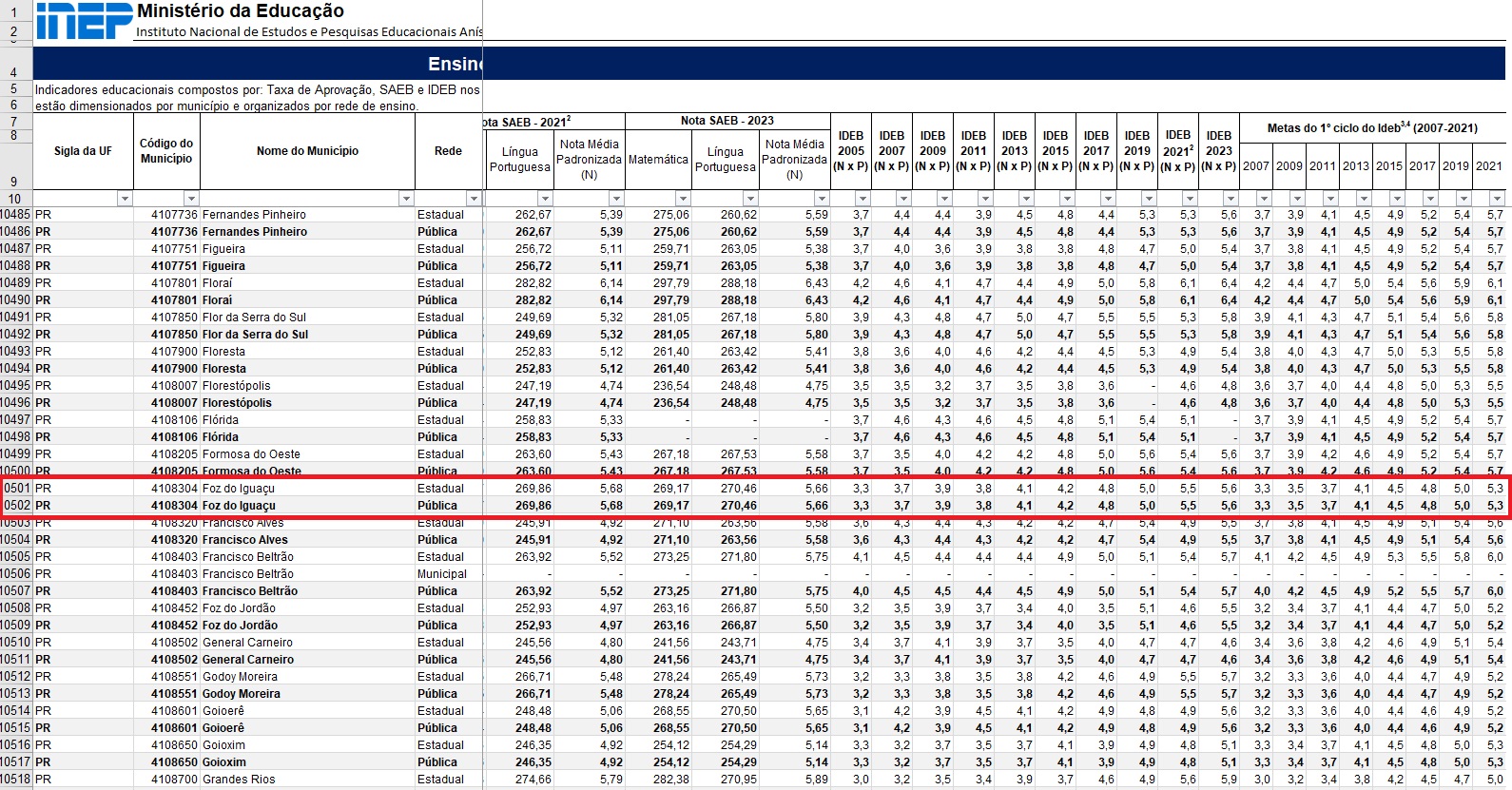Open the Sigla da UF filter dropdown
Screen dimensions: 1512x790
coord(124,199)
